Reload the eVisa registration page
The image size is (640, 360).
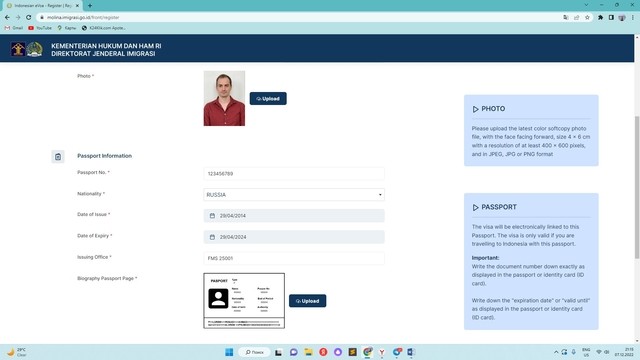coord(29,18)
